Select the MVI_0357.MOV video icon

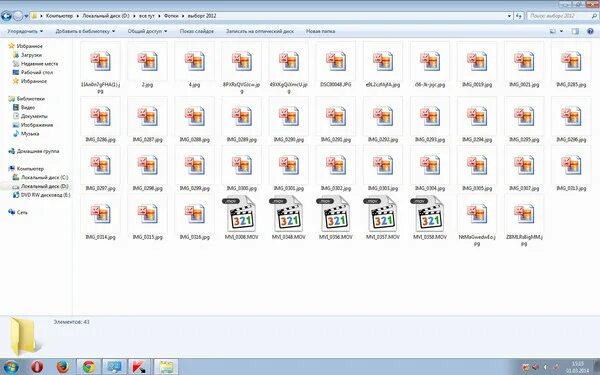click(382, 214)
